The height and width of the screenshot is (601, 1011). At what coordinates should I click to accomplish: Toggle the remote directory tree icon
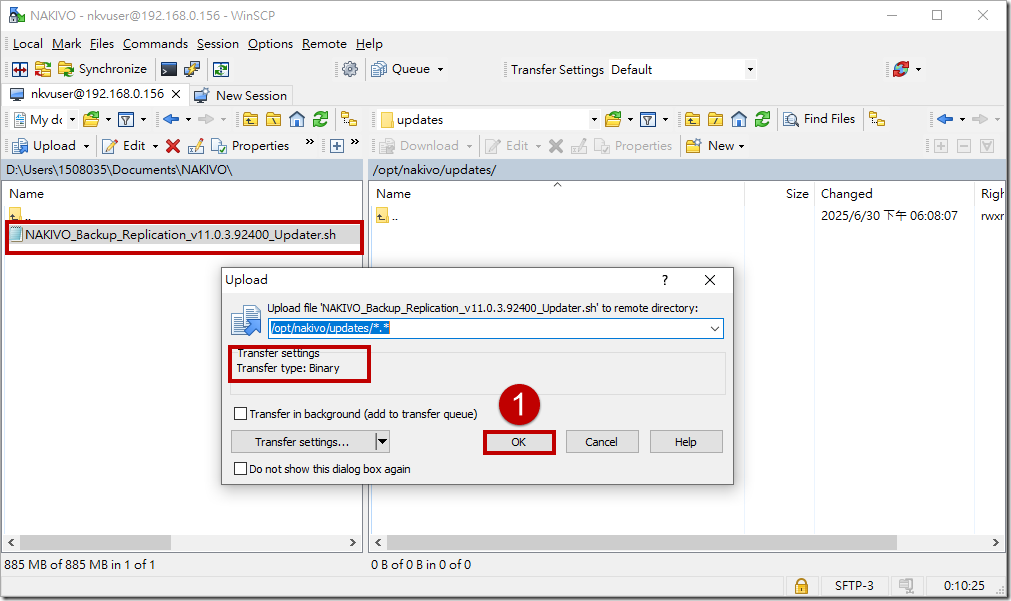877,119
